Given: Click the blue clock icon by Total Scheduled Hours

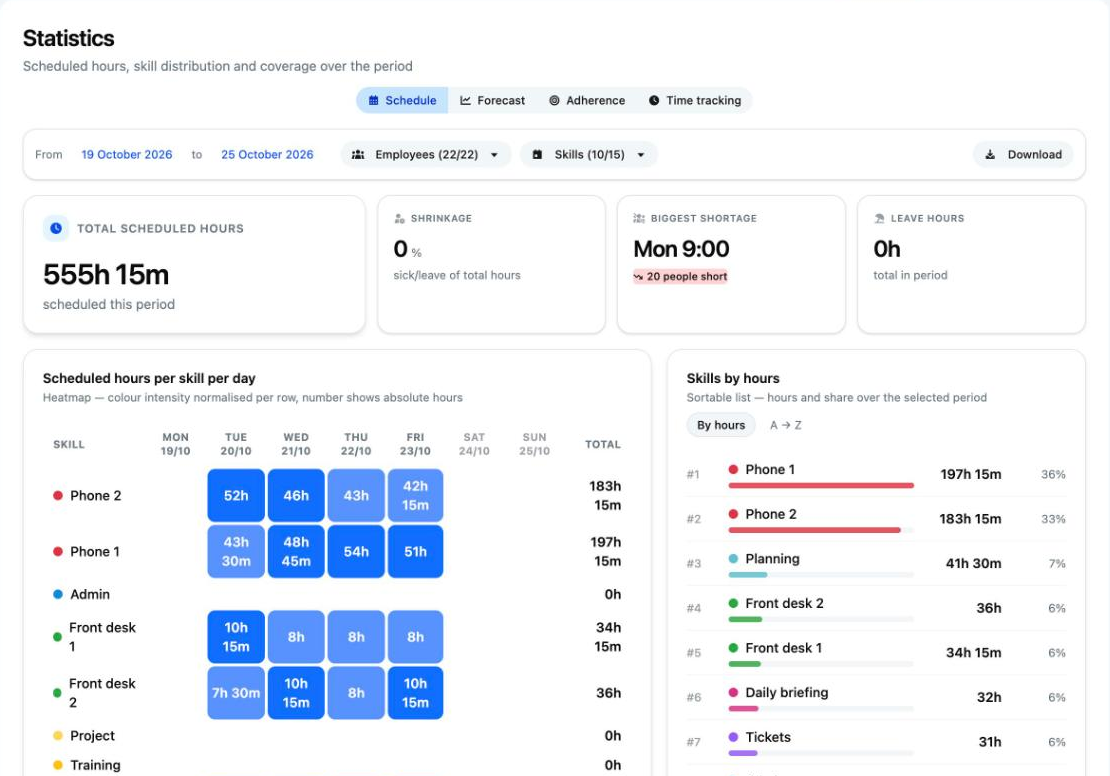Looking at the screenshot, I should (56, 228).
